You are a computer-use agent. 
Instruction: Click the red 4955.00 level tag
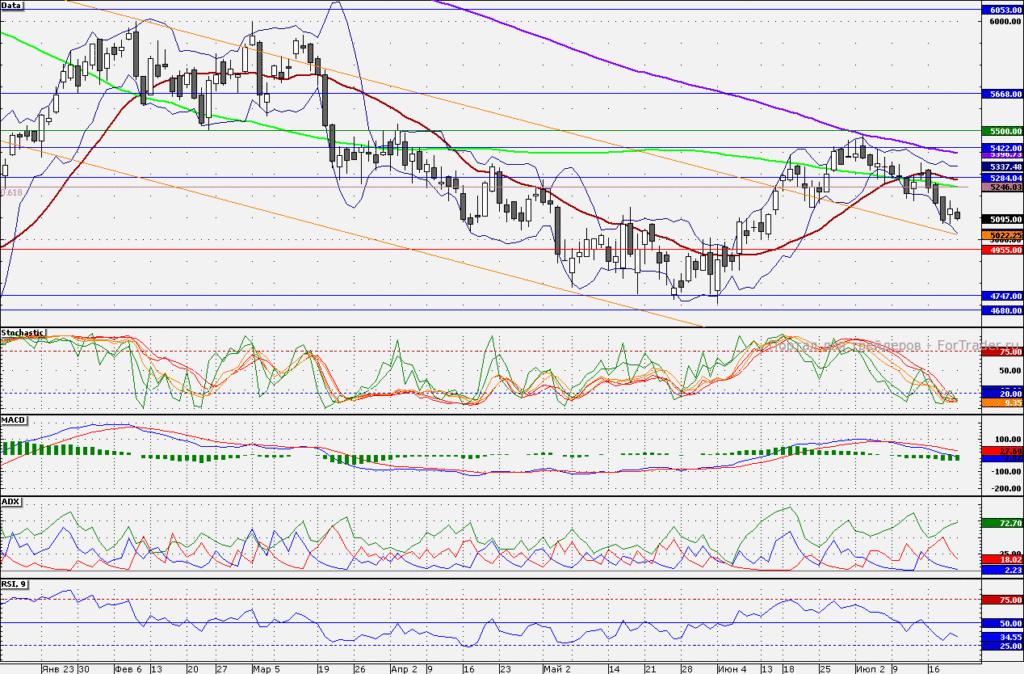pos(1002,250)
